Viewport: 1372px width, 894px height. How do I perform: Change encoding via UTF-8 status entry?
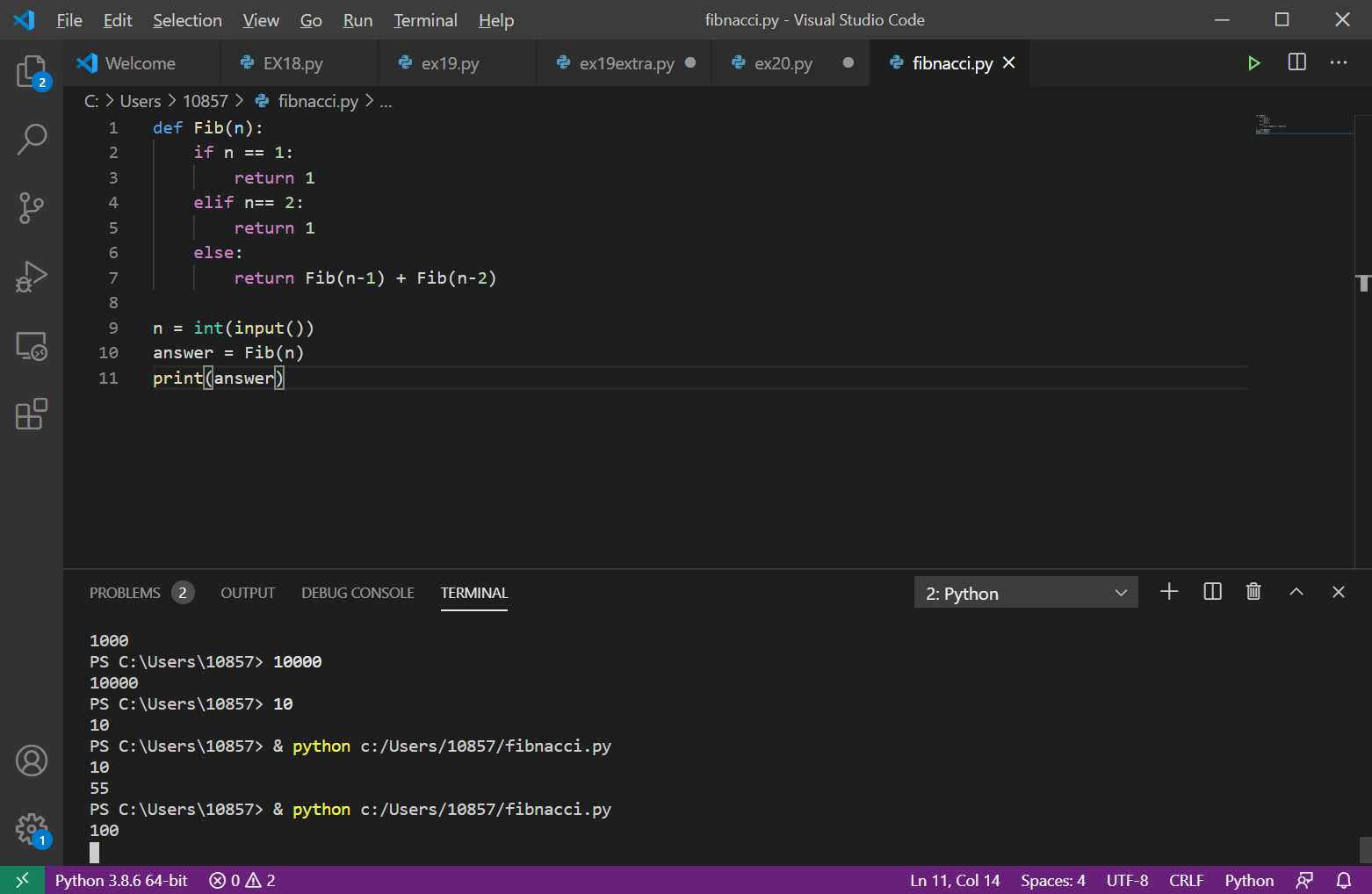[1127, 880]
